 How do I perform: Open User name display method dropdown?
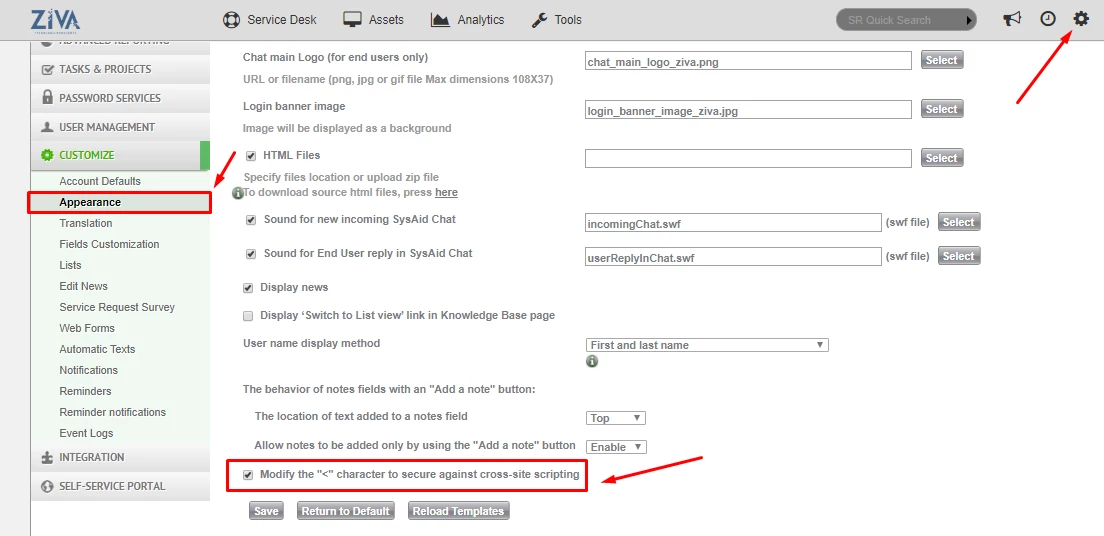coord(707,345)
